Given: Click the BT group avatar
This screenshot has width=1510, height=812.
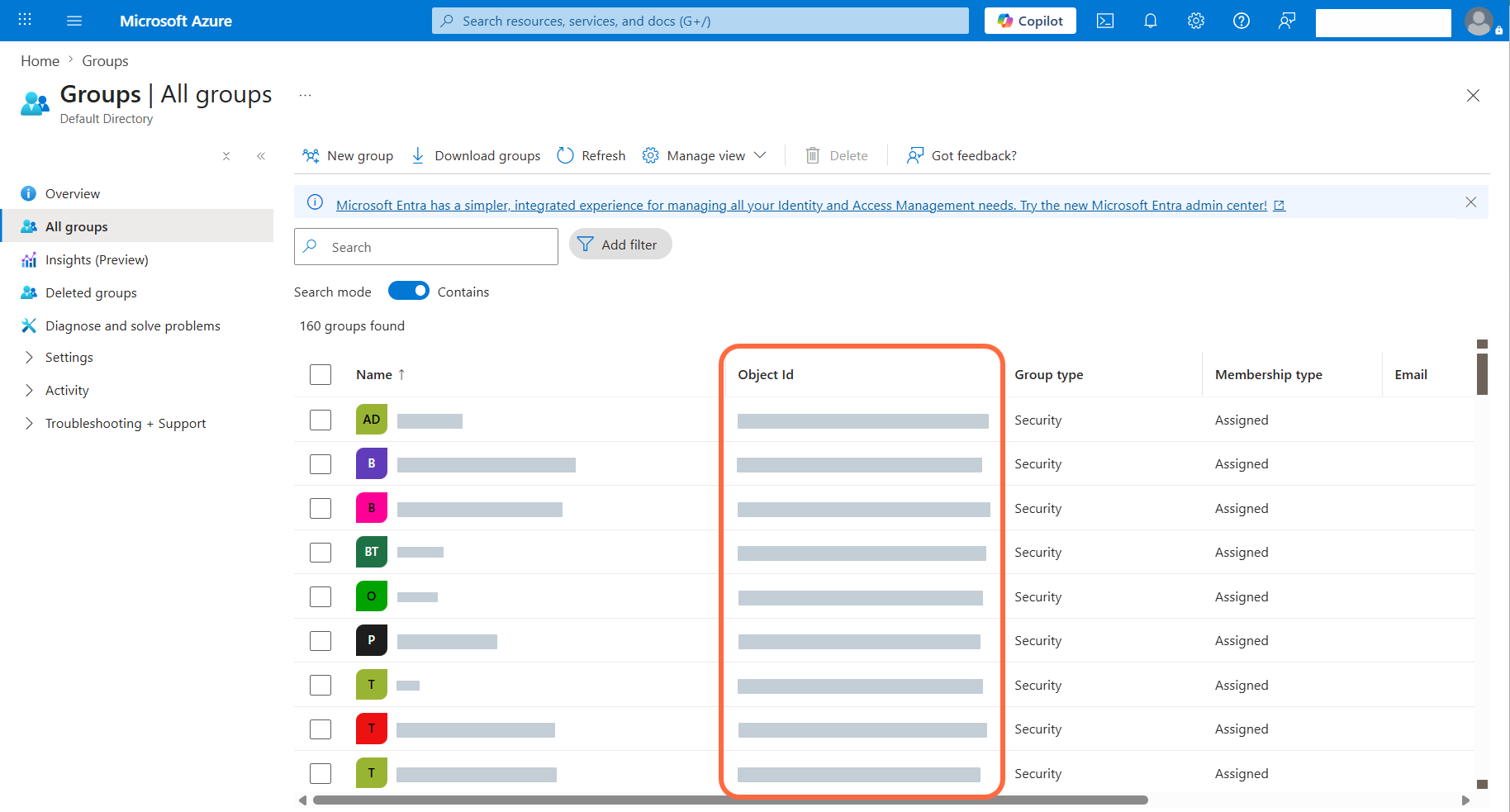Looking at the screenshot, I should [x=372, y=552].
